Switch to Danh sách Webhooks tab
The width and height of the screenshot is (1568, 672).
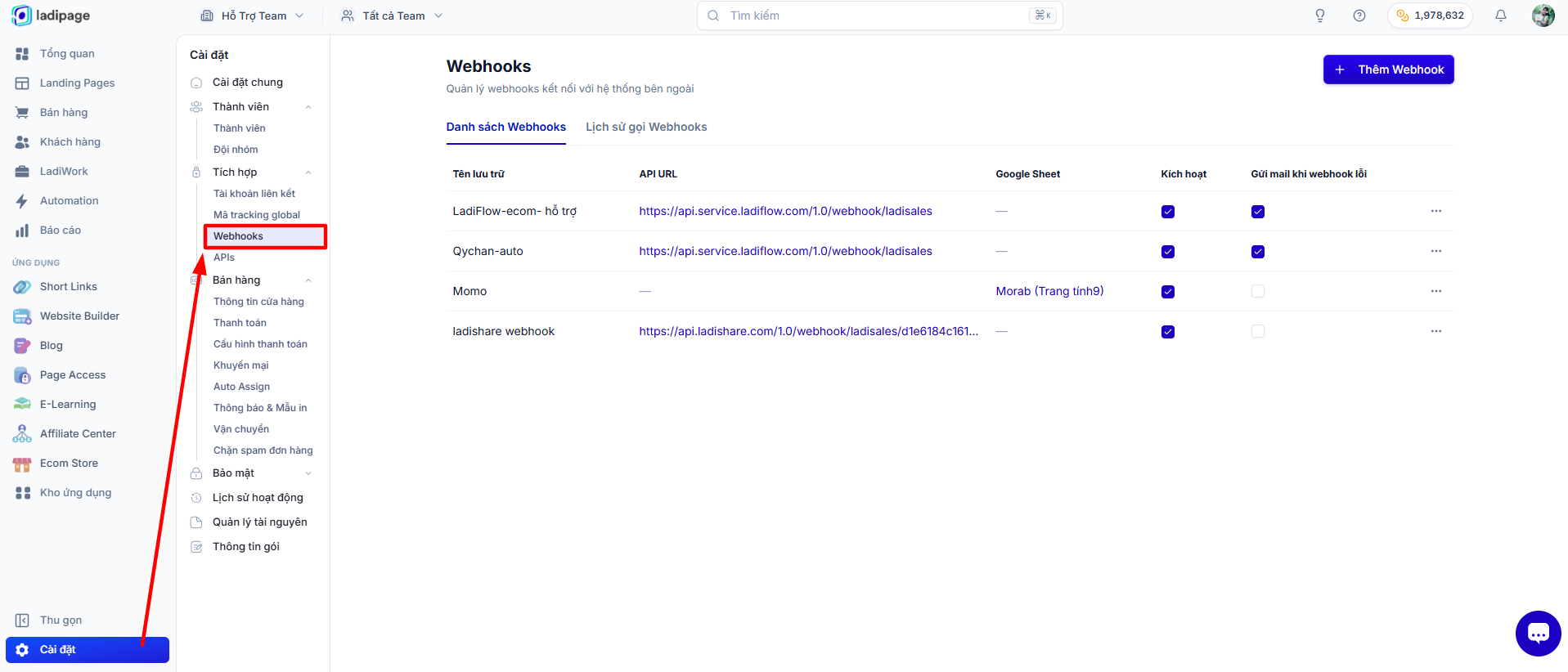(506, 127)
